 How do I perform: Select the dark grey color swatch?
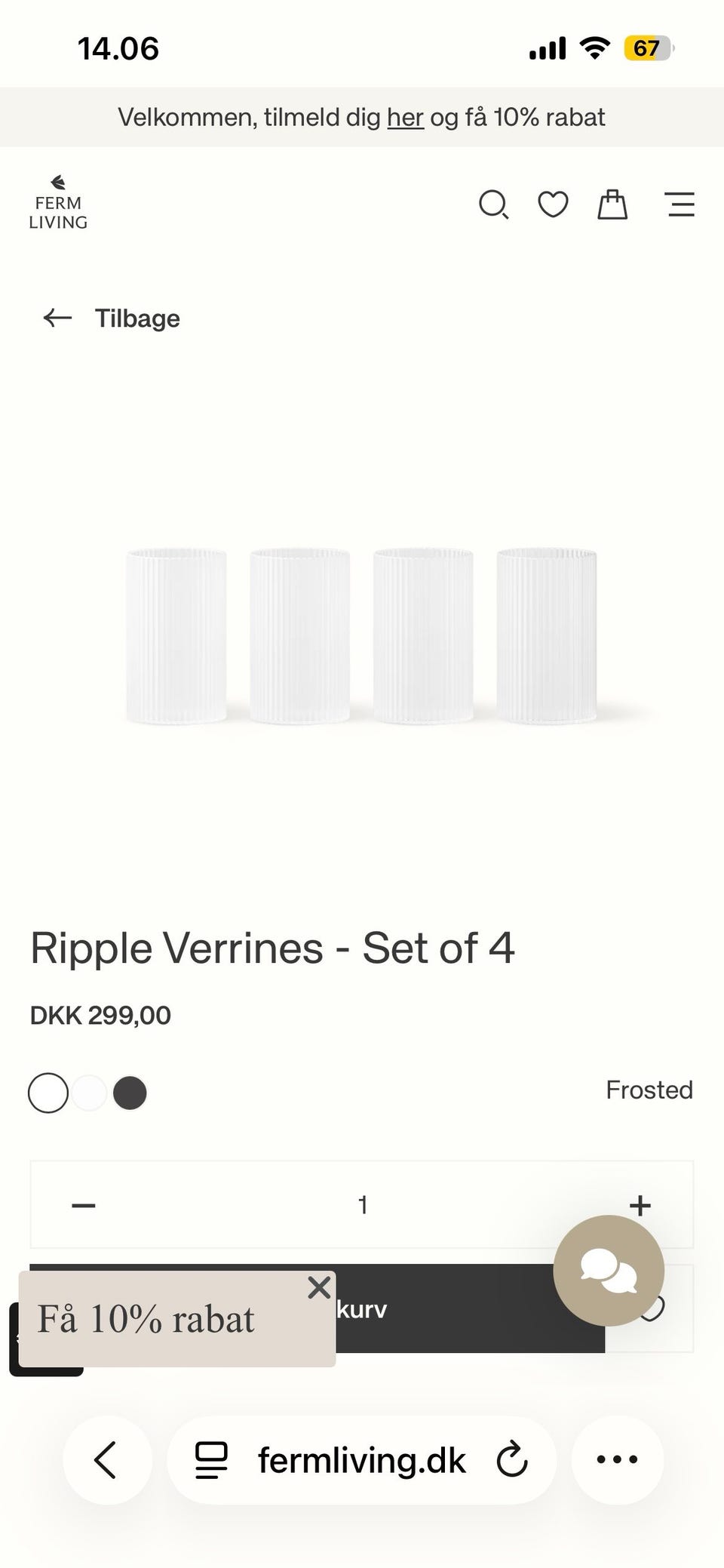pyautogui.click(x=130, y=1093)
